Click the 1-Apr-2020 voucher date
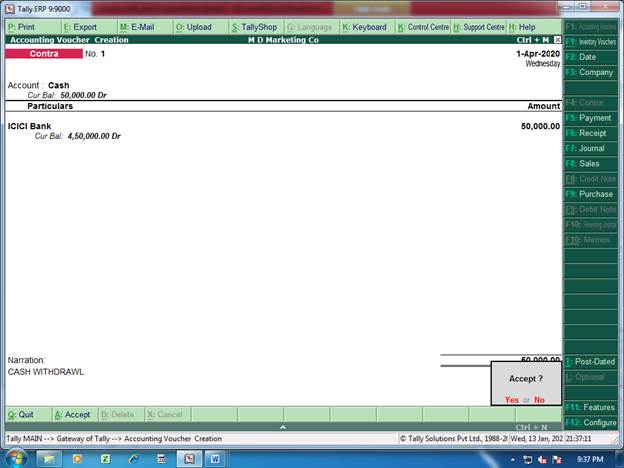 click(538, 54)
